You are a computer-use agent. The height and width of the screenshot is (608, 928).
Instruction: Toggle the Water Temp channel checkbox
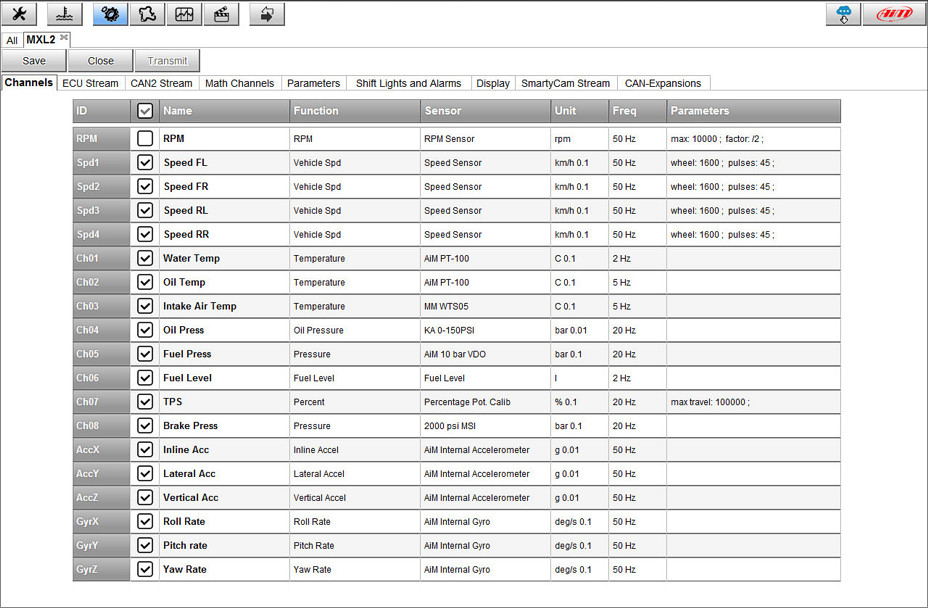pyautogui.click(x=145, y=258)
